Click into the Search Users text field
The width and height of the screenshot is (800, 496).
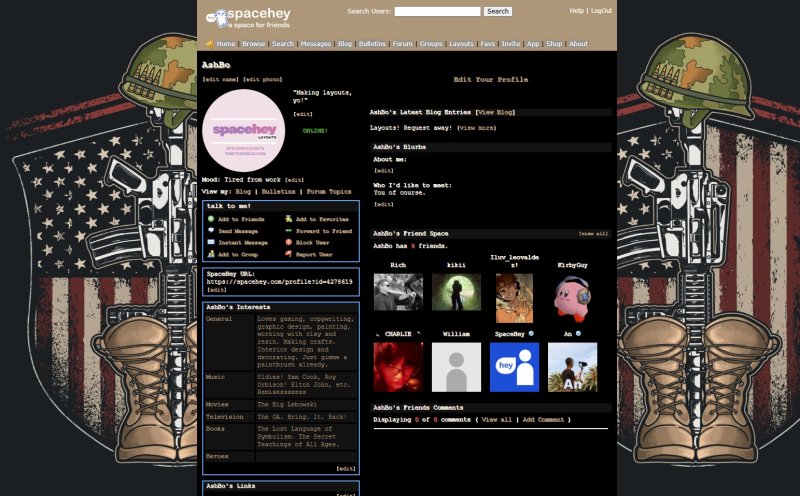click(437, 11)
